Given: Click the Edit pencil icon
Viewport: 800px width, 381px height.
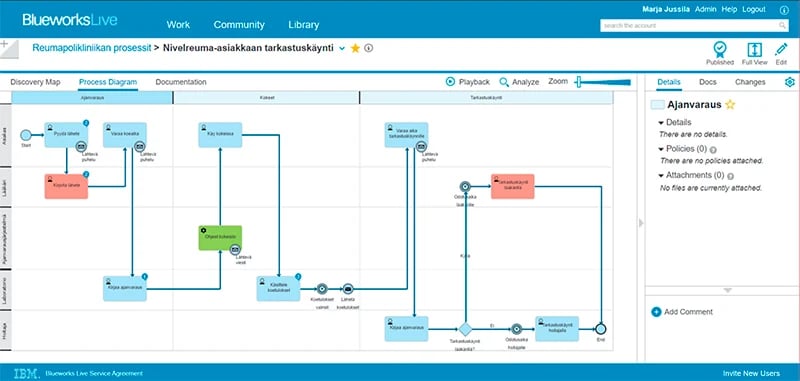Looking at the screenshot, I should pyautogui.click(x=781, y=49).
